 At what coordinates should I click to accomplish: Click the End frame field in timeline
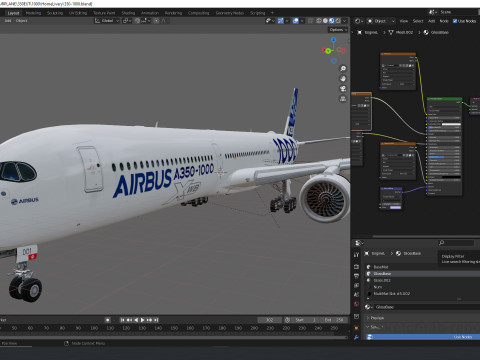click(x=334, y=320)
